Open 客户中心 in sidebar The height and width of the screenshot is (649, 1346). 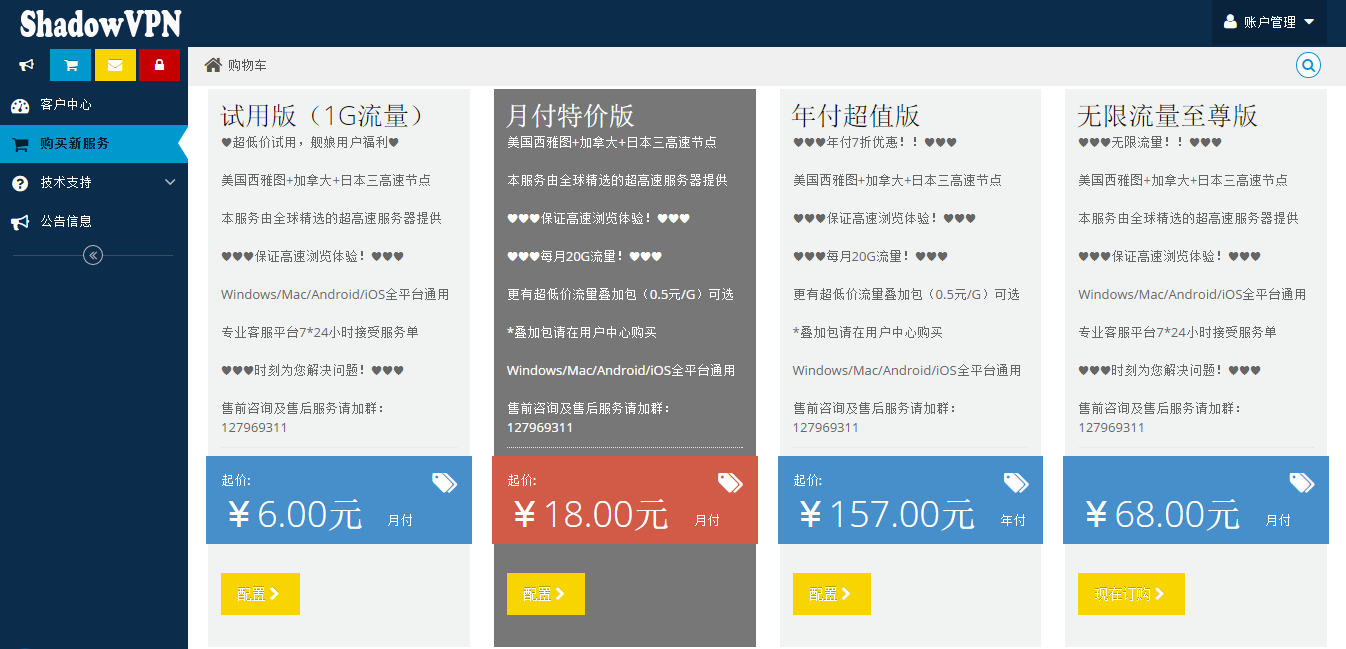(x=94, y=105)
